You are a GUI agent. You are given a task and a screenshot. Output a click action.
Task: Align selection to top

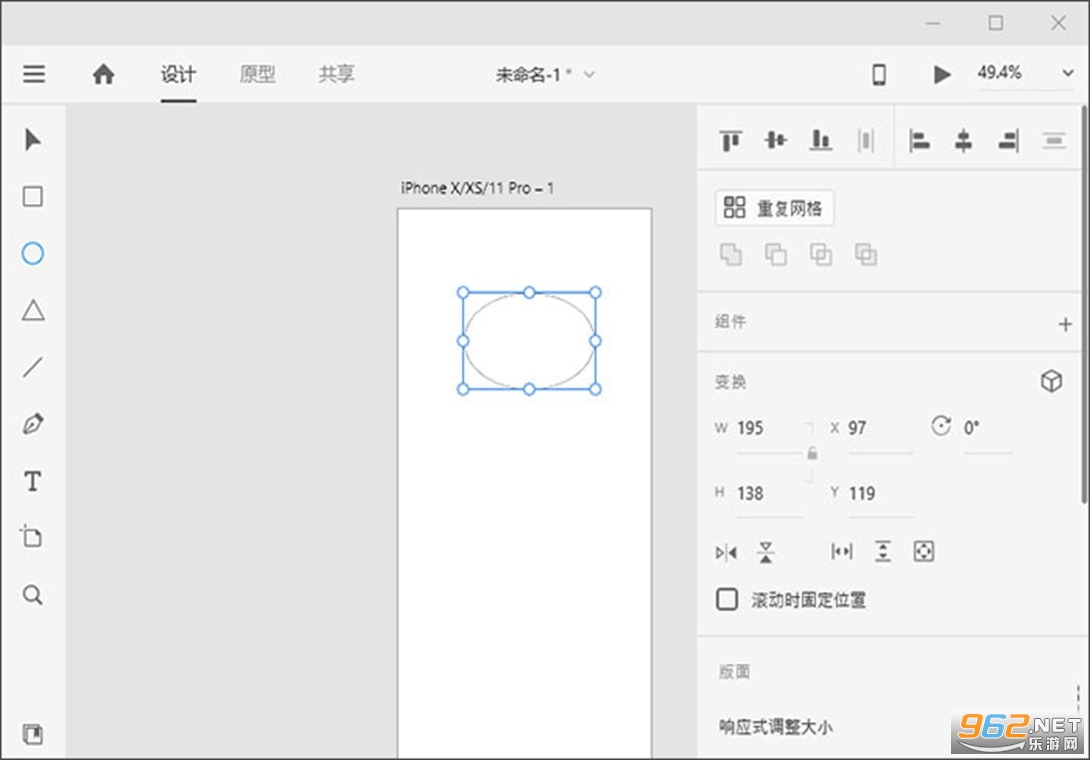[731, 141]
